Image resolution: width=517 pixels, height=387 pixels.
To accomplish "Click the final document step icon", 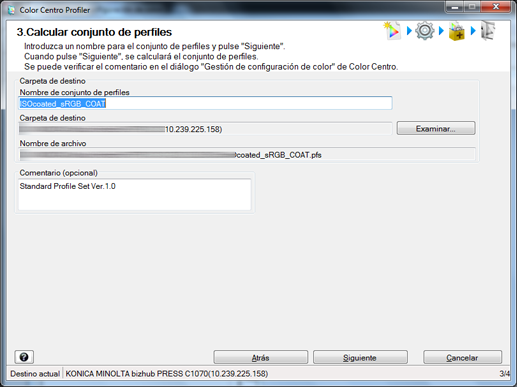I will click(488, 31).
